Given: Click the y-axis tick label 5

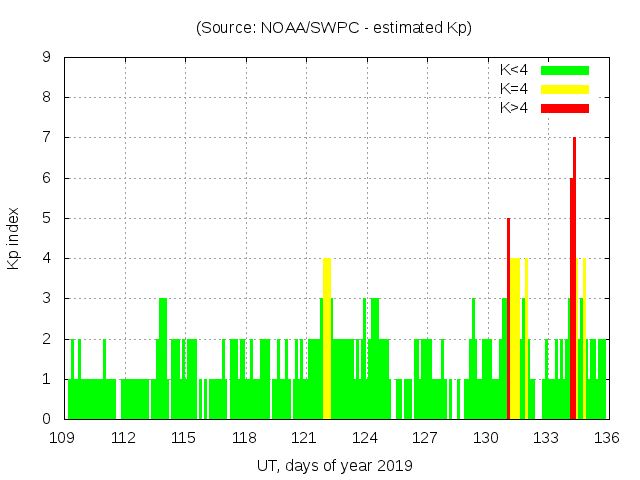Looking at the screenshot, I should pyautogui.click(x=46, y=218).
